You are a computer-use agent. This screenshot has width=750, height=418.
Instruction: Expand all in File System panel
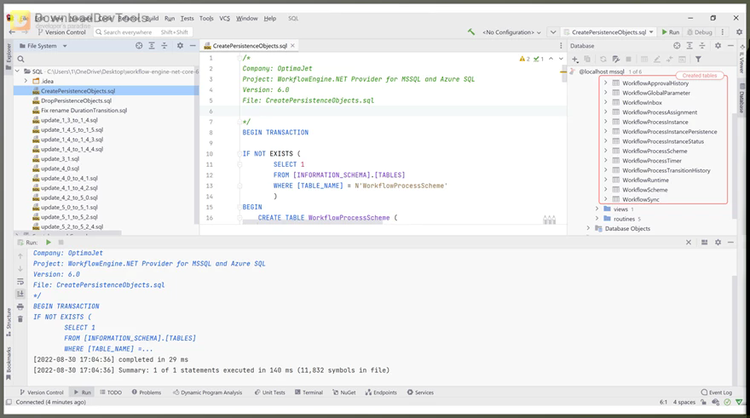[152, 46]
